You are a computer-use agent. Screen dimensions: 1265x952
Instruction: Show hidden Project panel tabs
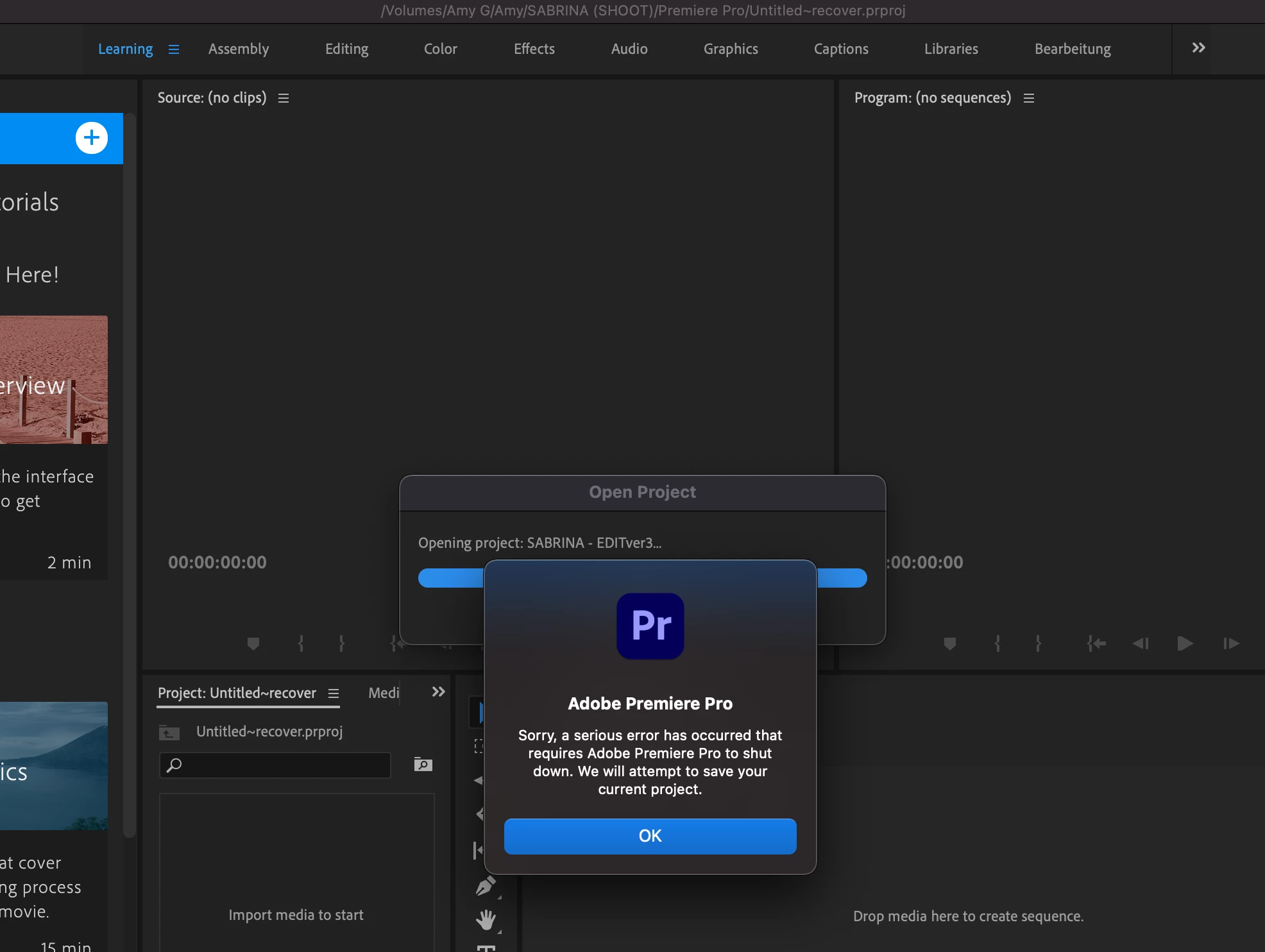(438, 692)
